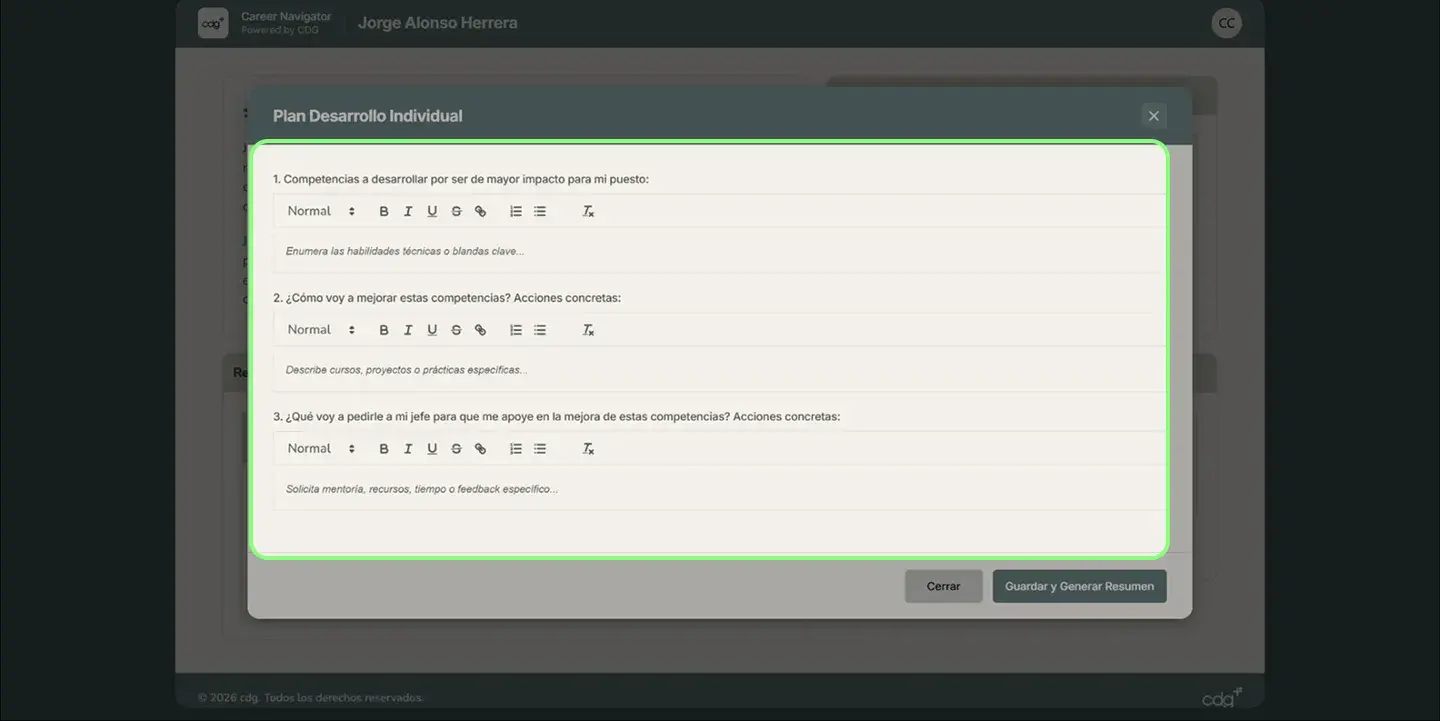Screen dimensions: 1440x721
Task: Close the Plan Desarrollo Individual dialog with X
Action: pos(1154,116)
